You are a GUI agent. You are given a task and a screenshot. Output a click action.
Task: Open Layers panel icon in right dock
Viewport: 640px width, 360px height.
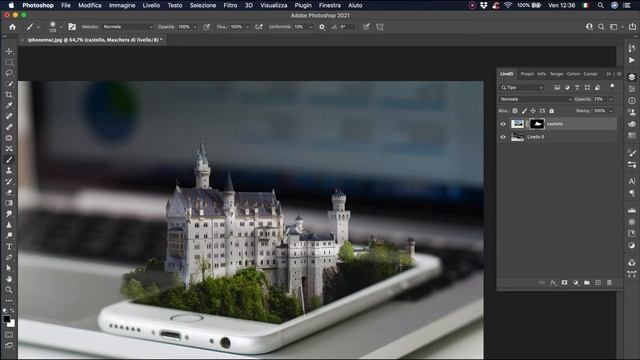coord(632,77)
